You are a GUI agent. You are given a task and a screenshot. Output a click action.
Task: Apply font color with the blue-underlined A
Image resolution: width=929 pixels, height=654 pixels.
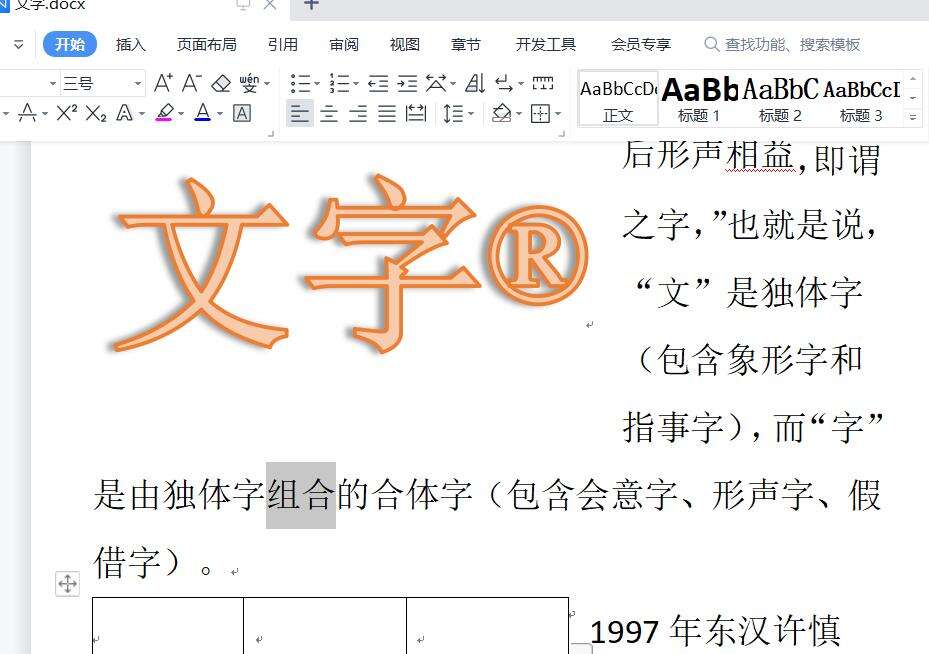(203, 113)
